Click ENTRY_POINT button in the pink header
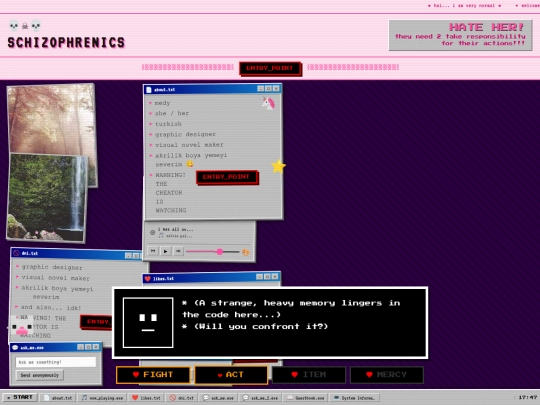Image resolution: width=540 pixels, height=405 pixels. coord(270,68)
